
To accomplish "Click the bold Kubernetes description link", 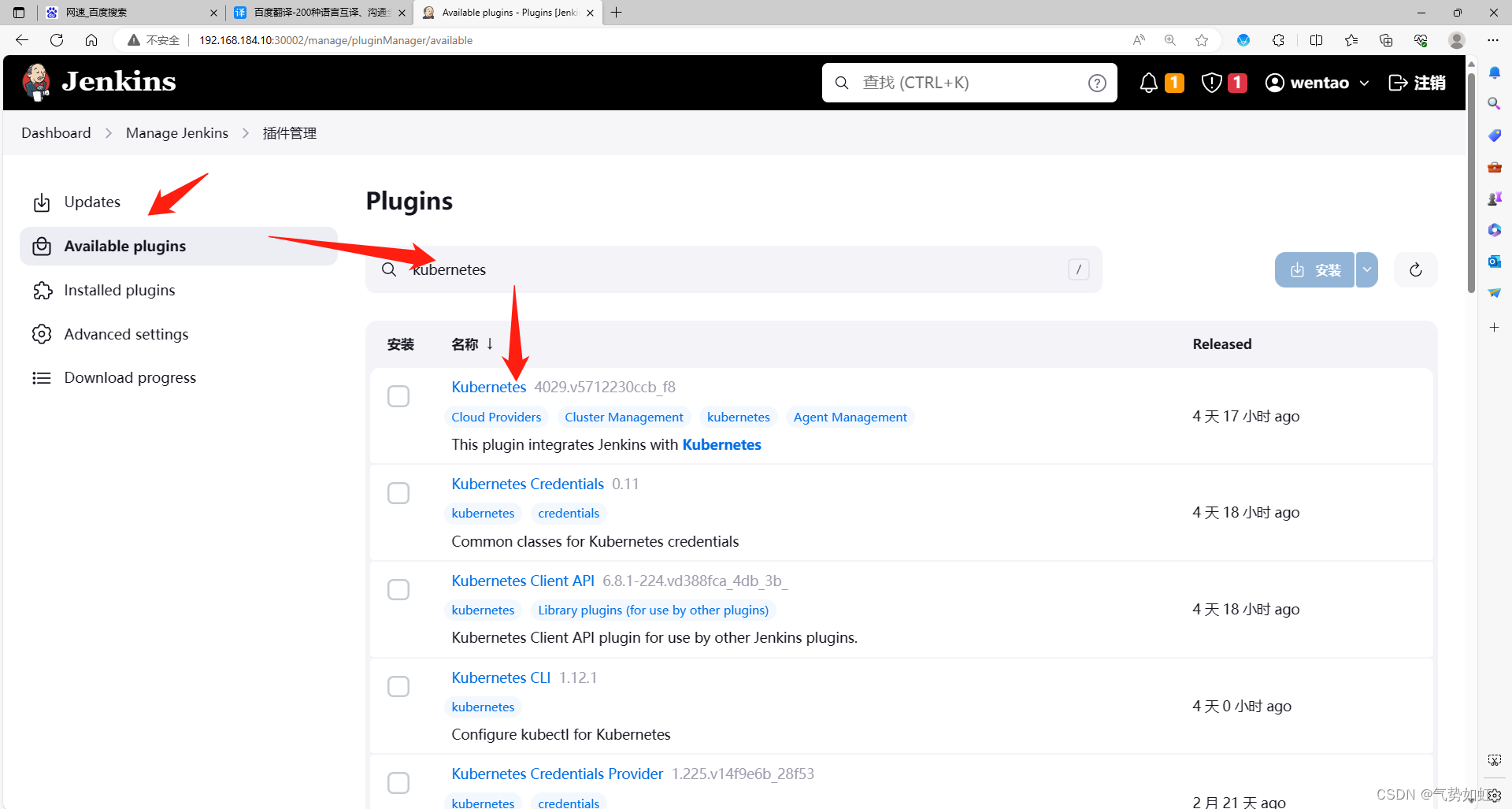I will tap(721, 444).
